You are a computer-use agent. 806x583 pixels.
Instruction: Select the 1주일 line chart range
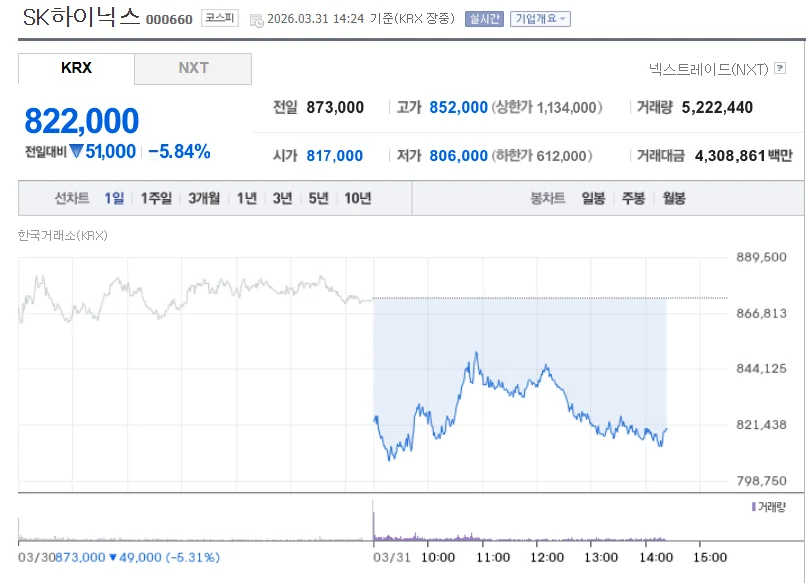tap(156, 198)
